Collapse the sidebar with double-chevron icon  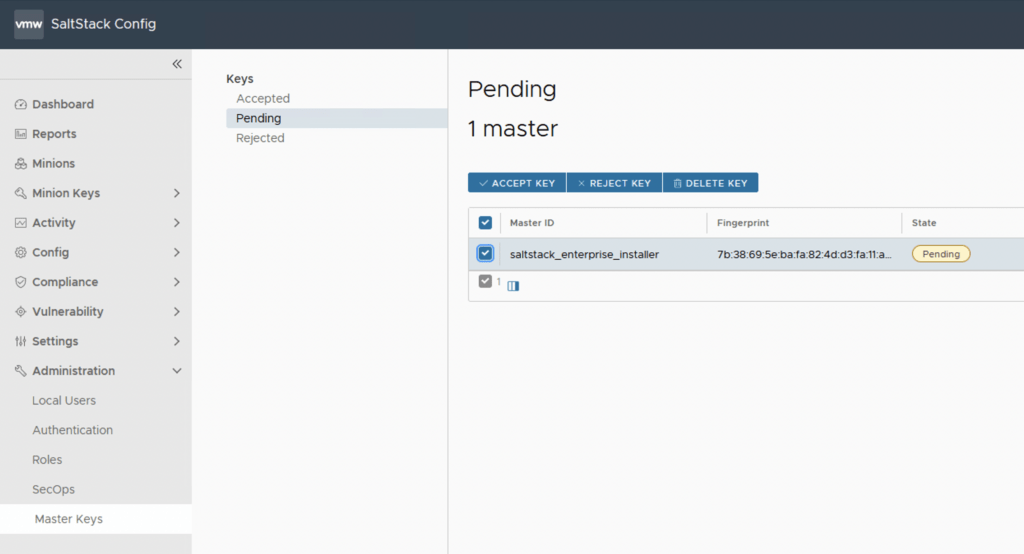point(177,64)
